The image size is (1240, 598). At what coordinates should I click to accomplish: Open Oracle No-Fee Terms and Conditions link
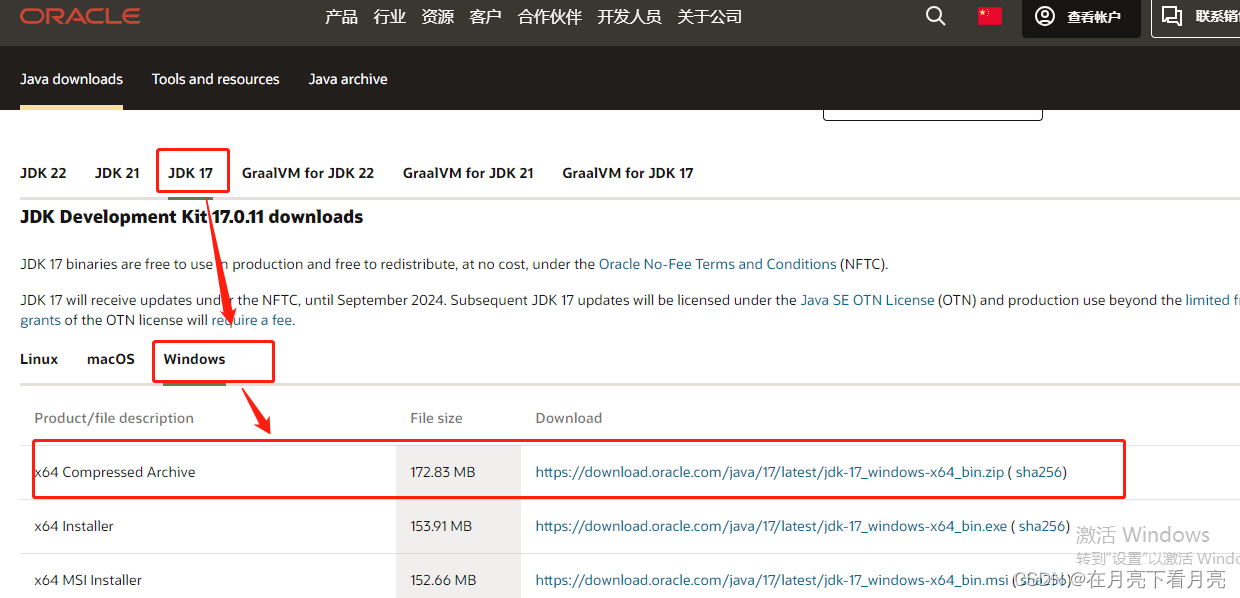pyautogui.click(x=718, y=264)
